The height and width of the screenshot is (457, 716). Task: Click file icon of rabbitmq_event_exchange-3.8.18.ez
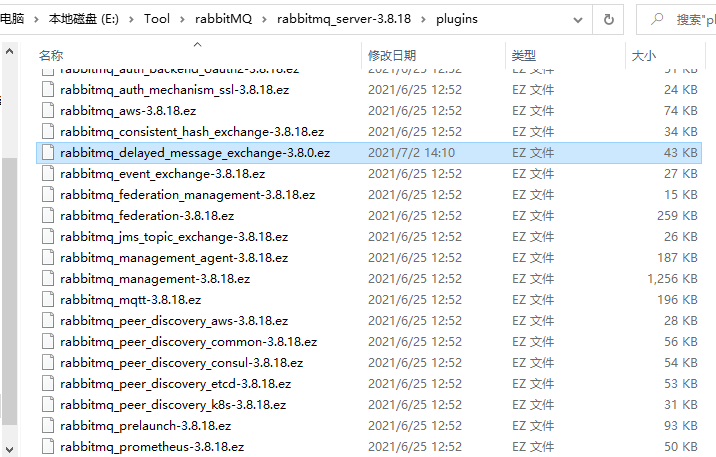[x=48, y=173]
